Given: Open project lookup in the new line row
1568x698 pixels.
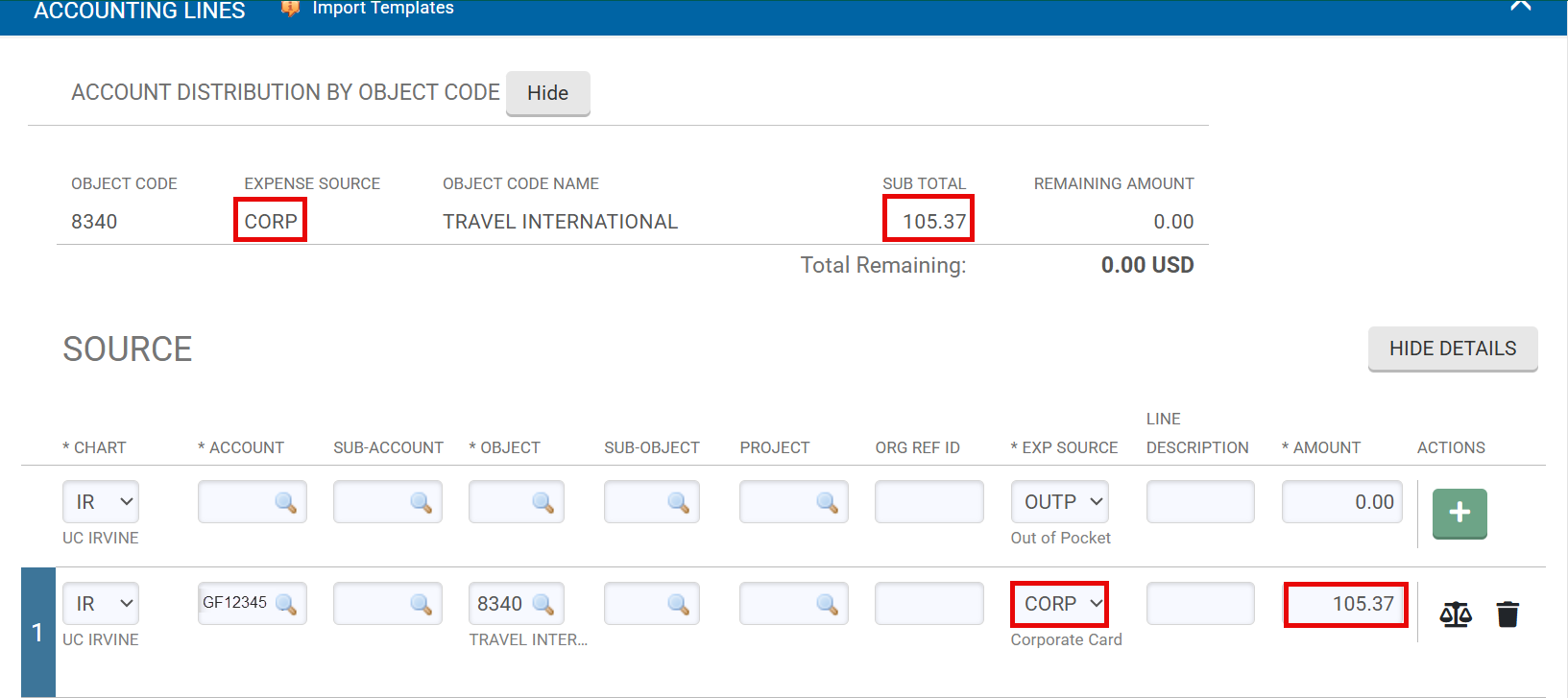Looking at the screenshot, I should pos(827,502).
